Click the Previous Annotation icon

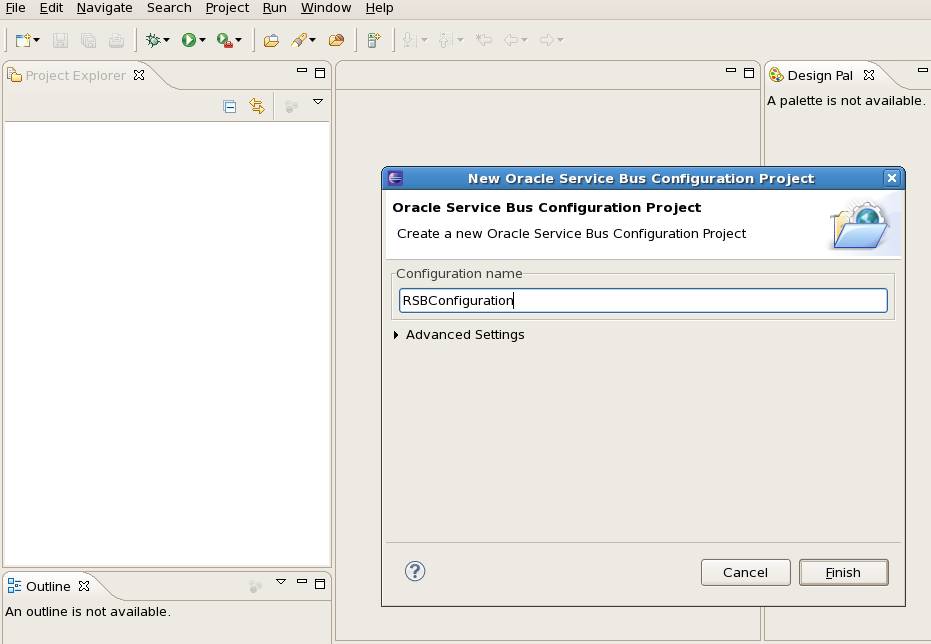coord(444,40)
